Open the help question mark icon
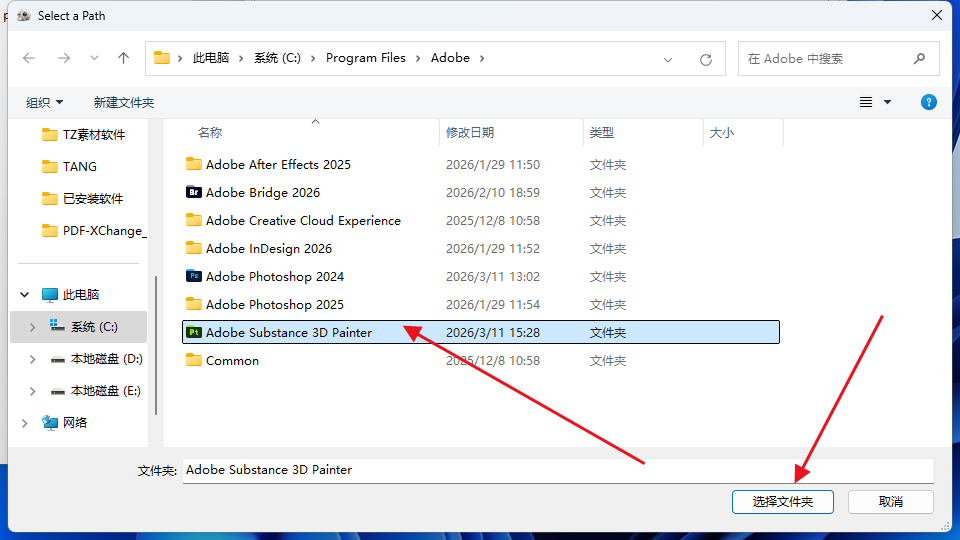The image size is (960, 540). pyautogui.click(x=928, y=102)
